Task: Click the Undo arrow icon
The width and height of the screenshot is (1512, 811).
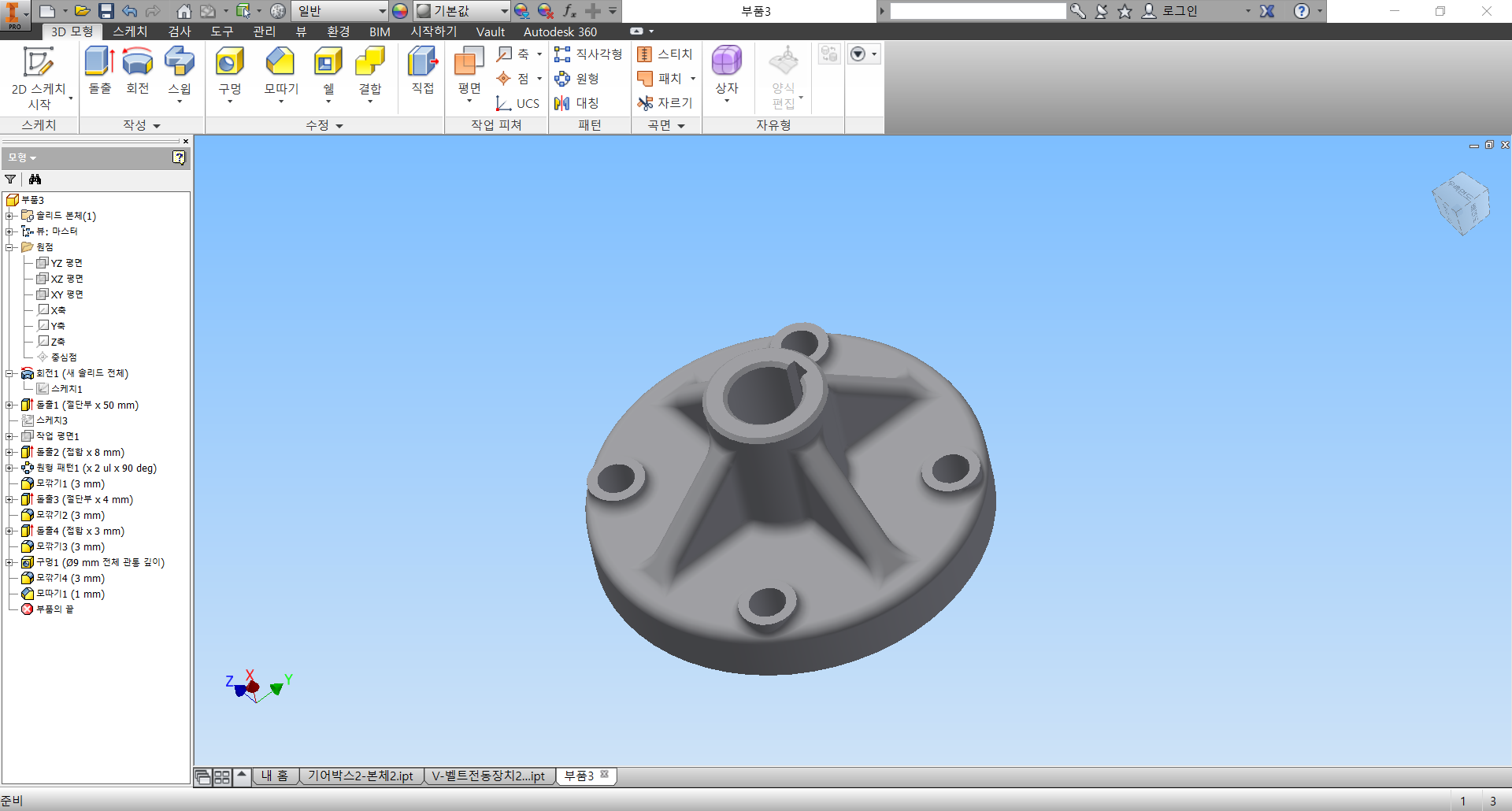Action: (x=130, y=11)
